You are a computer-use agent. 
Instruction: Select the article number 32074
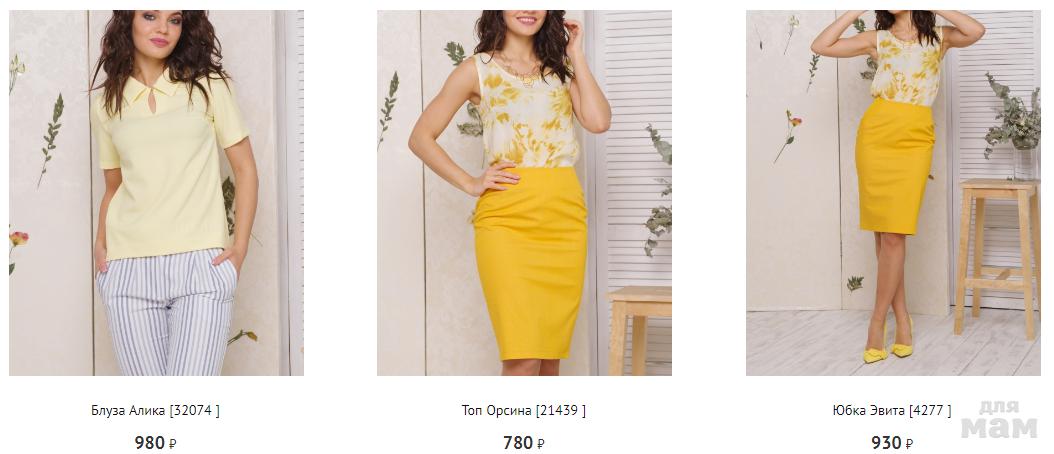[x=194, y=410]
